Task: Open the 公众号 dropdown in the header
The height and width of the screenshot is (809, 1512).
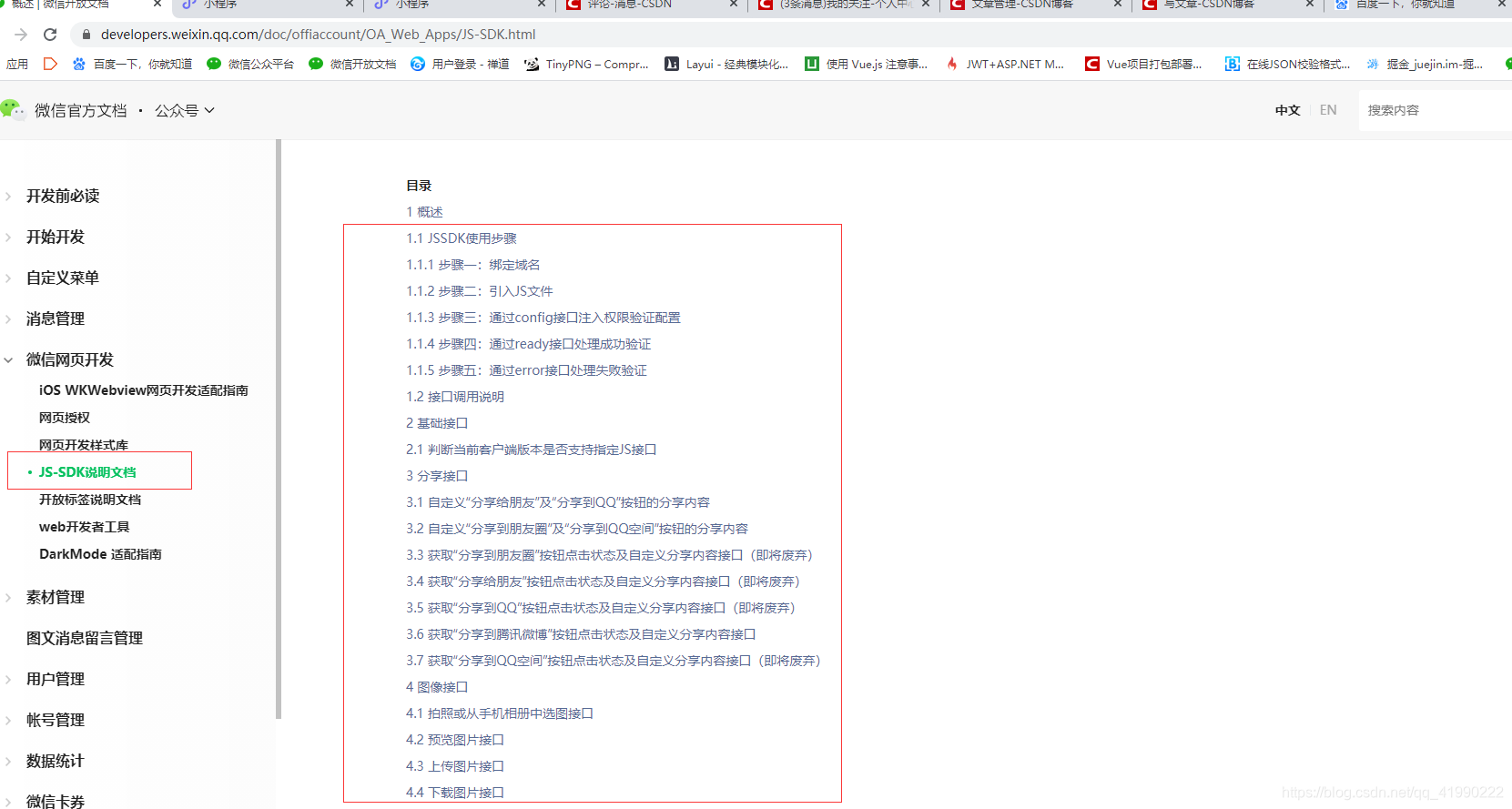Action: tap(185, 110)
